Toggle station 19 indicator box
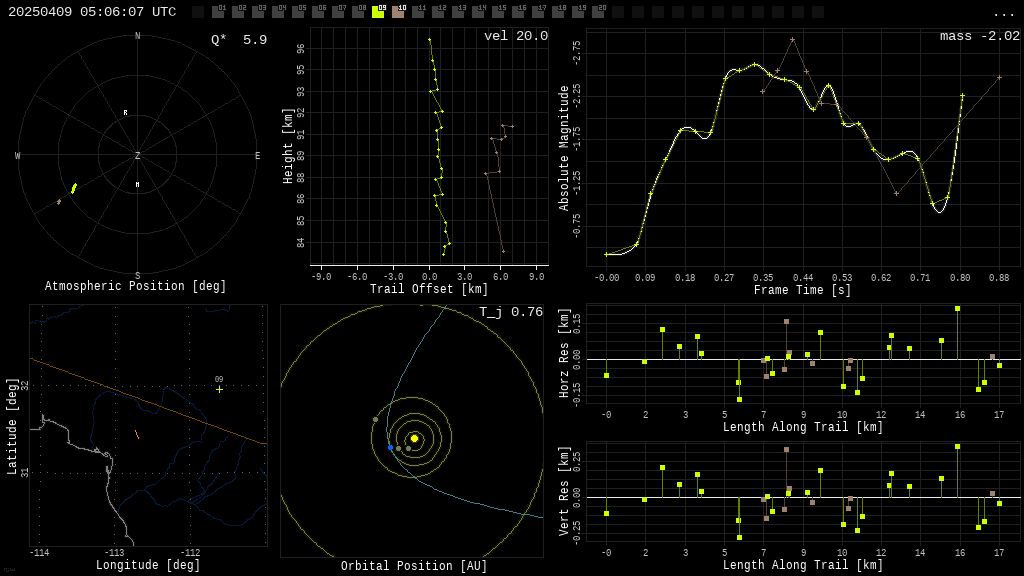Image resolution: width=1024 pixels, height=576 pixels. coord(577,12)
